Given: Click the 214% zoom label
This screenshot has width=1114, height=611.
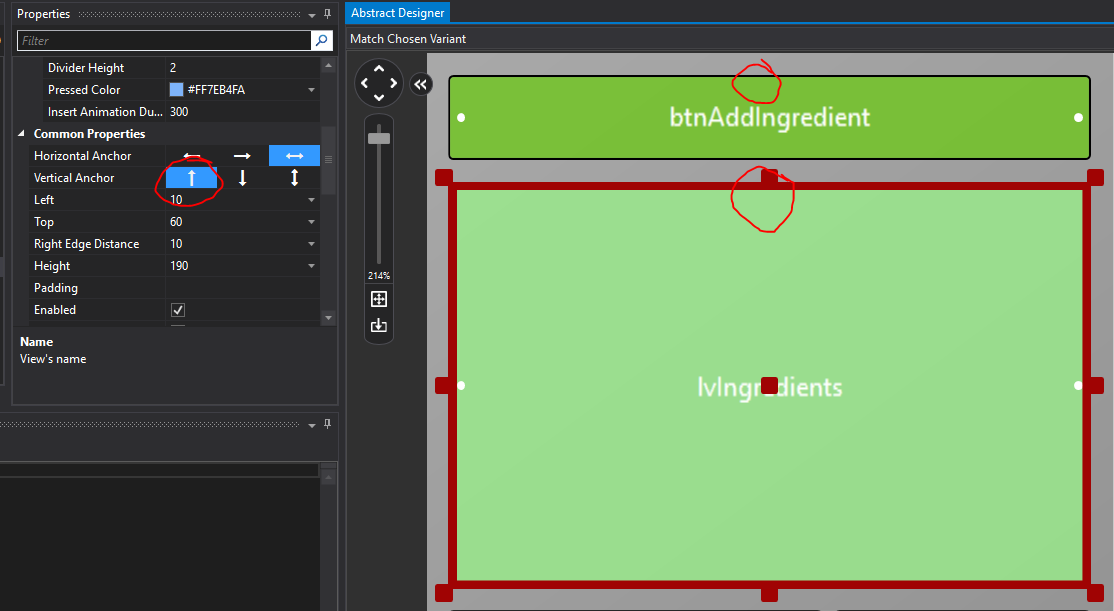Looking at the screenshot, I should (379, 276).
